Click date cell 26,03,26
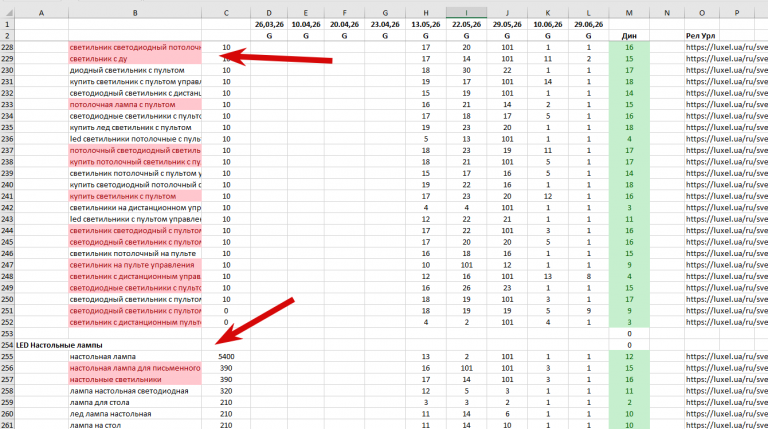768x429 pixels. click(269, 24)
